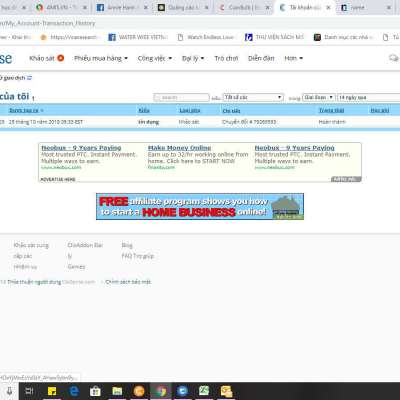The width and height of the screenshot is (400, 400).
Task: Open 'Chính sách bảo mật' footer link
Action: click(x=128, y=282)
